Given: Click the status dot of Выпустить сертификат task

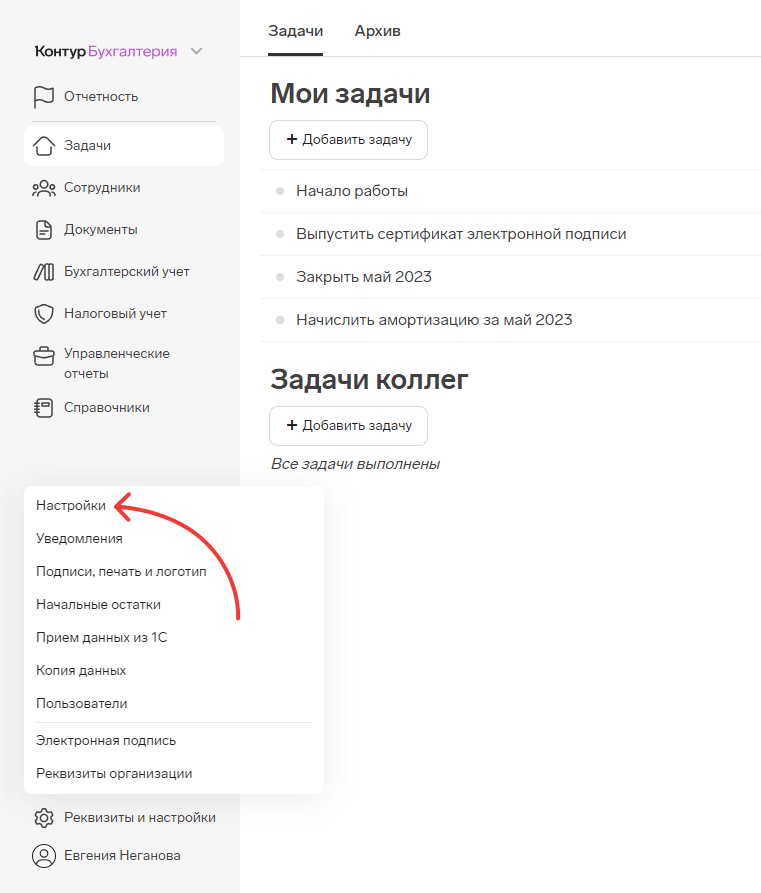Looking at the screenshot, I should (280, 234).
